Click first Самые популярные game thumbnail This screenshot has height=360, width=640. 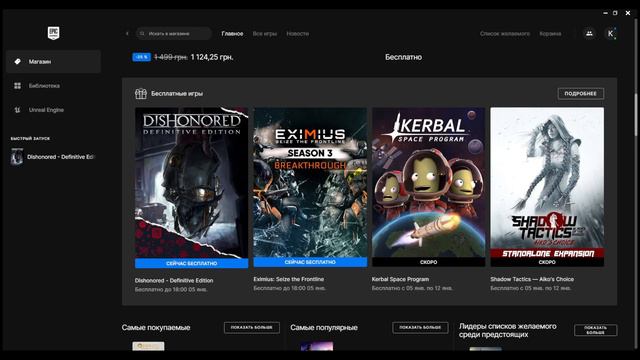click(x=317, y=347)
